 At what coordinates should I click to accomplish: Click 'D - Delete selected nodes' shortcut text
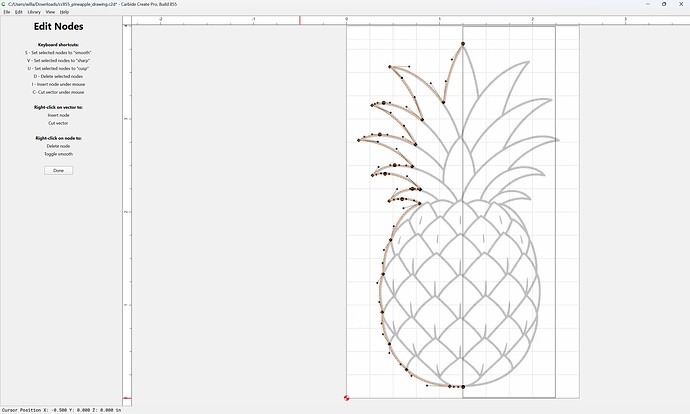(58, 76)
